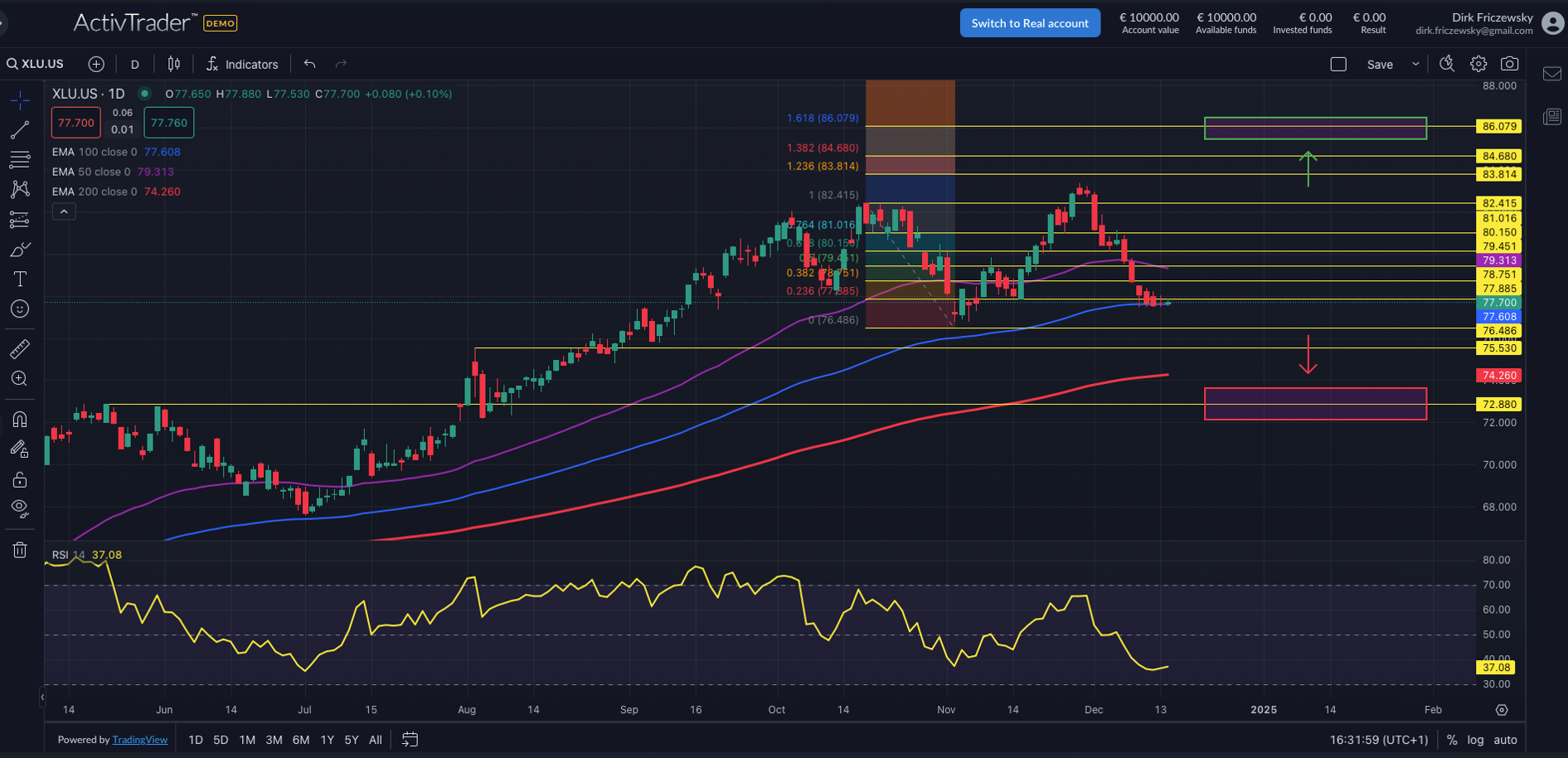The height and width of the screenshot is (758, 1568).
Task: Select the 3M time range
Action: pos(274,740)
